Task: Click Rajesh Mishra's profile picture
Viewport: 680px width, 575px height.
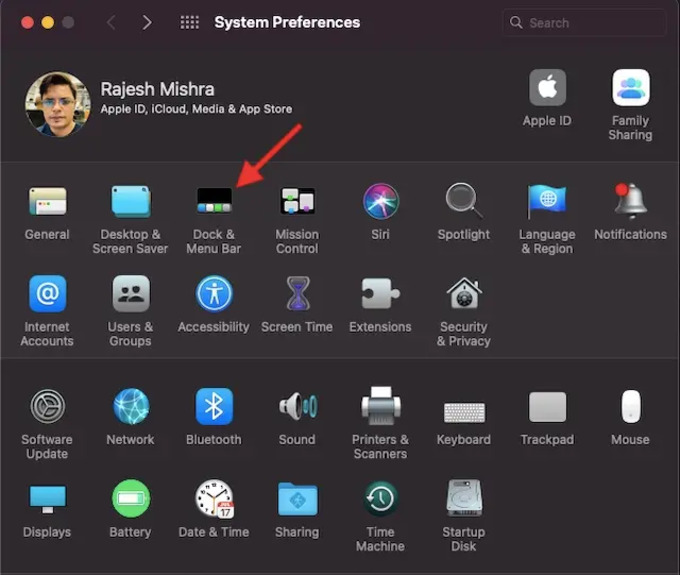Action: (58, 105)
